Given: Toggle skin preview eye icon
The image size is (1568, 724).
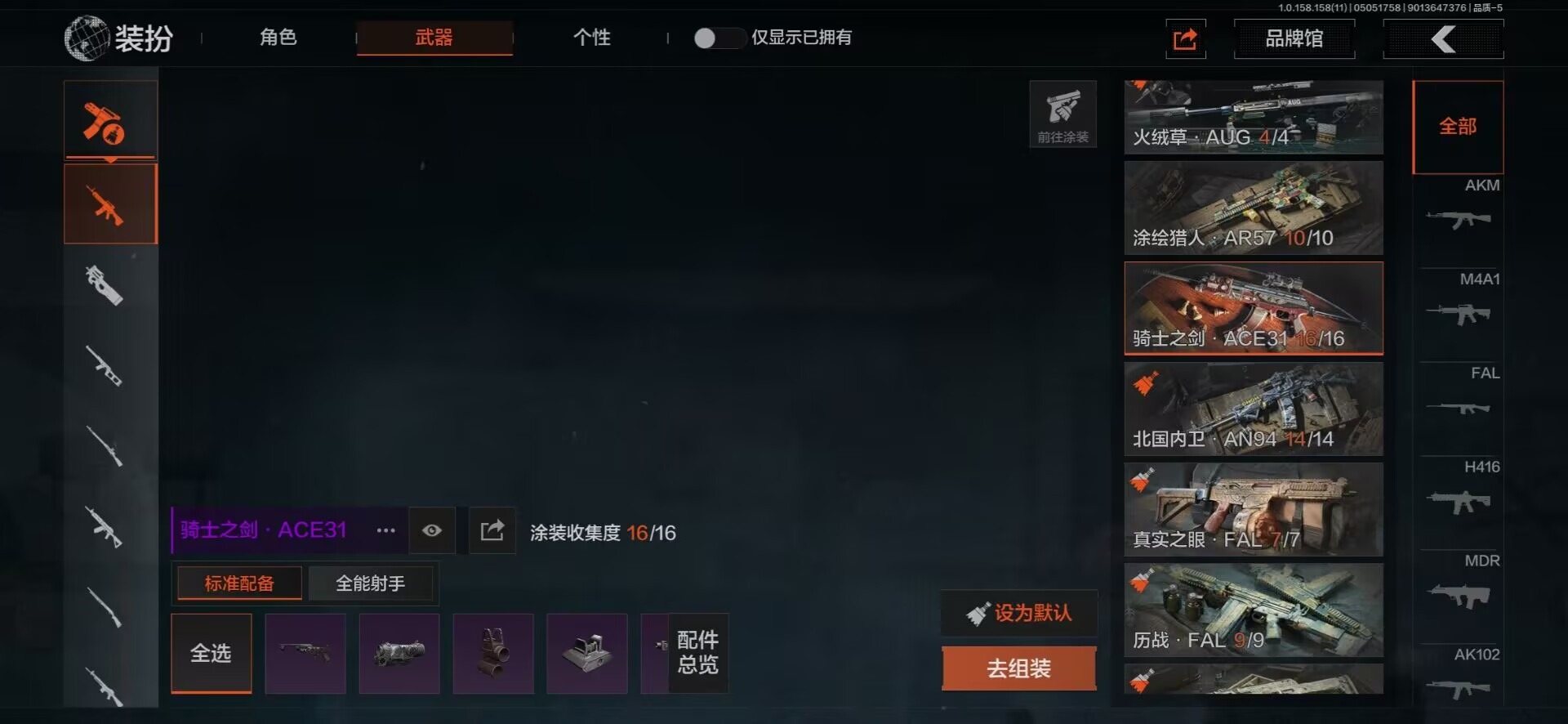Looking at the screenshot, I should tap(432, 530).
